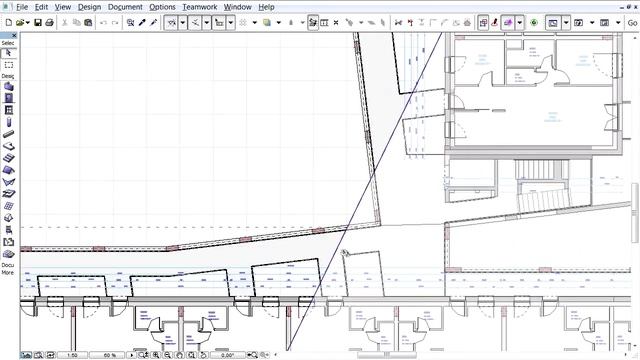Open the Guide Lines options dropdown arrow
Image resolution: width=640 pixels, height=360 pixels.
183,23
